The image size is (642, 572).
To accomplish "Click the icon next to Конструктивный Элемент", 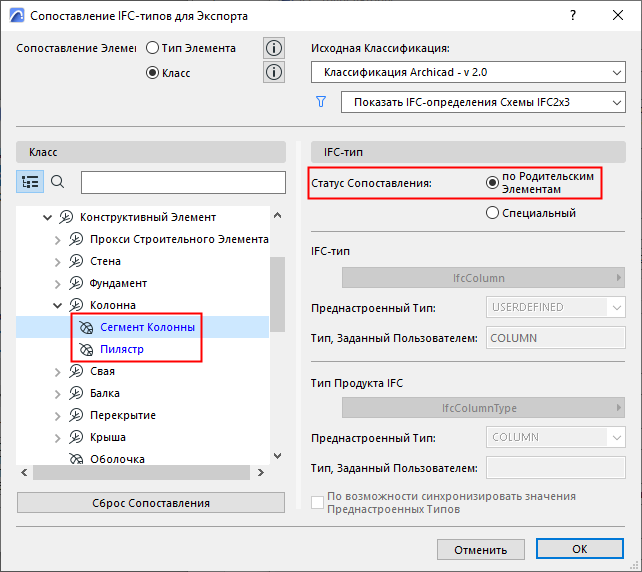I will (x=66, y=217).
